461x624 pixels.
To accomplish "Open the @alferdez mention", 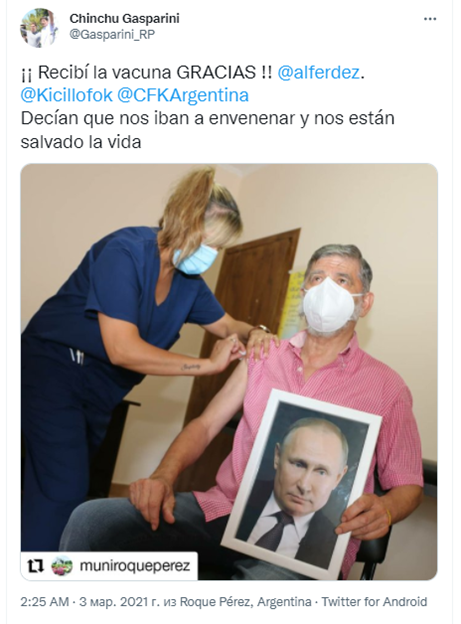I will pyautogui.click(x=318, y=72).
